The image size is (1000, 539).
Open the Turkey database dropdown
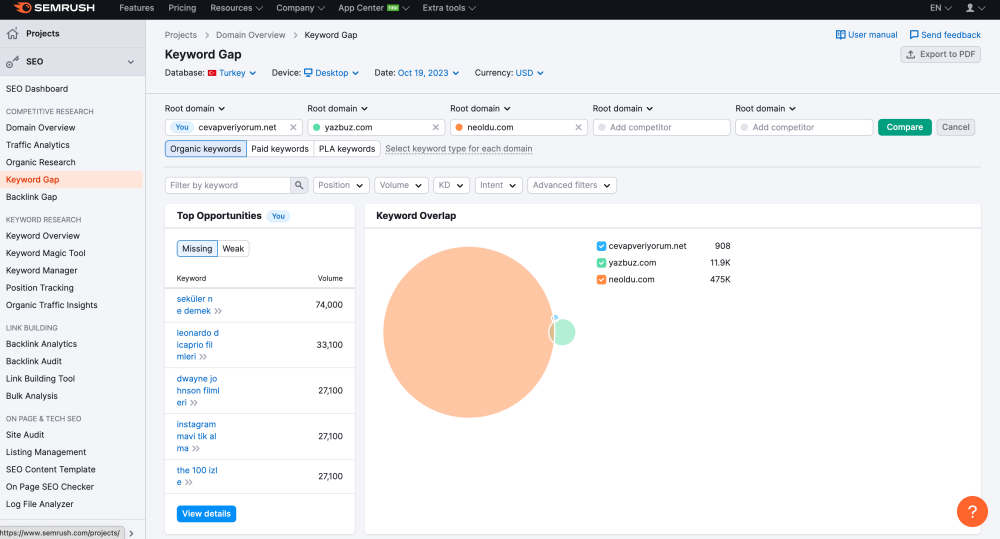click(x=237, y=73)
